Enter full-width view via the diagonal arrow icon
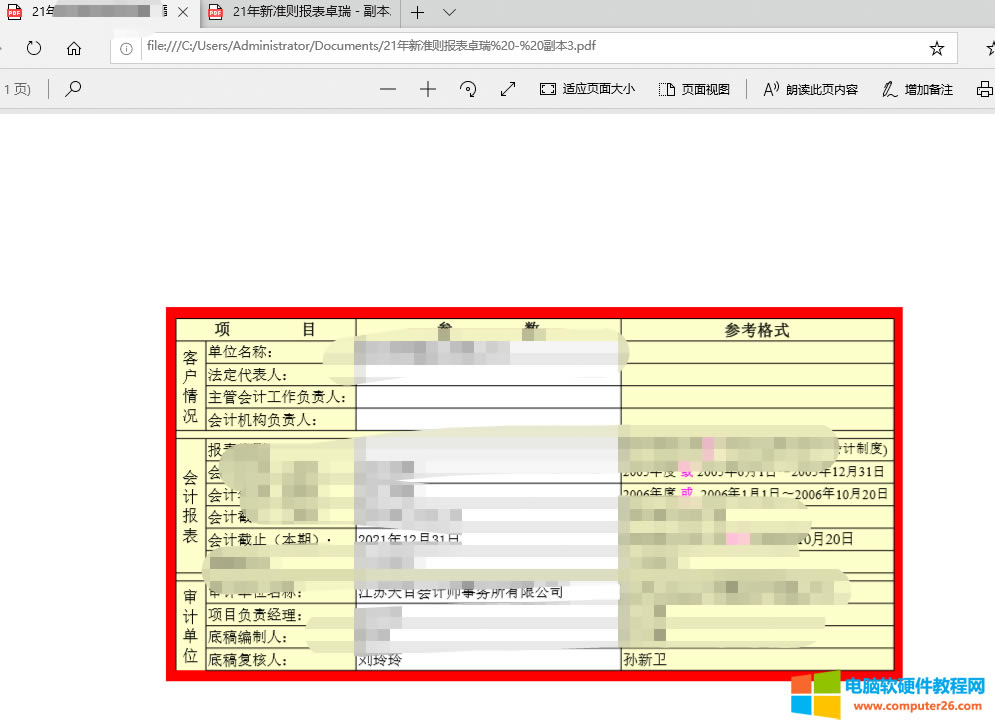This screenshot has width=995, height=726. point(507,89)
